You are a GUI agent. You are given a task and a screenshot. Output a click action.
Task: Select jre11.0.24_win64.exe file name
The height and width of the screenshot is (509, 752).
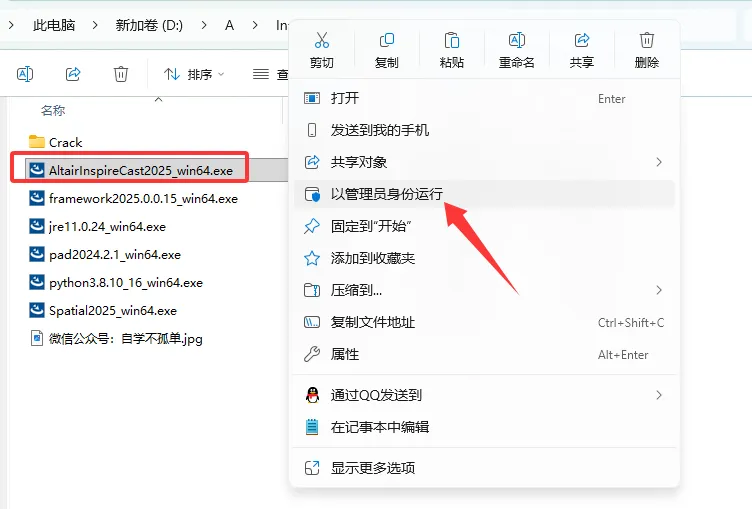(107, 226)
